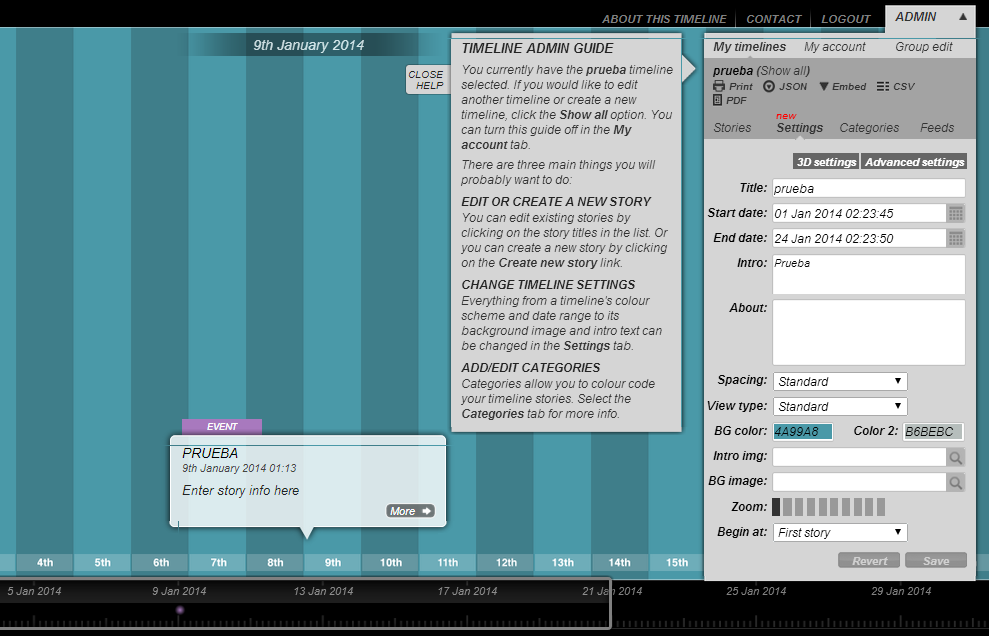Image resolution: width=989 pixels, height=636 pixels.
Task: Download timeline as PDF
Action: tap(730, 101)
